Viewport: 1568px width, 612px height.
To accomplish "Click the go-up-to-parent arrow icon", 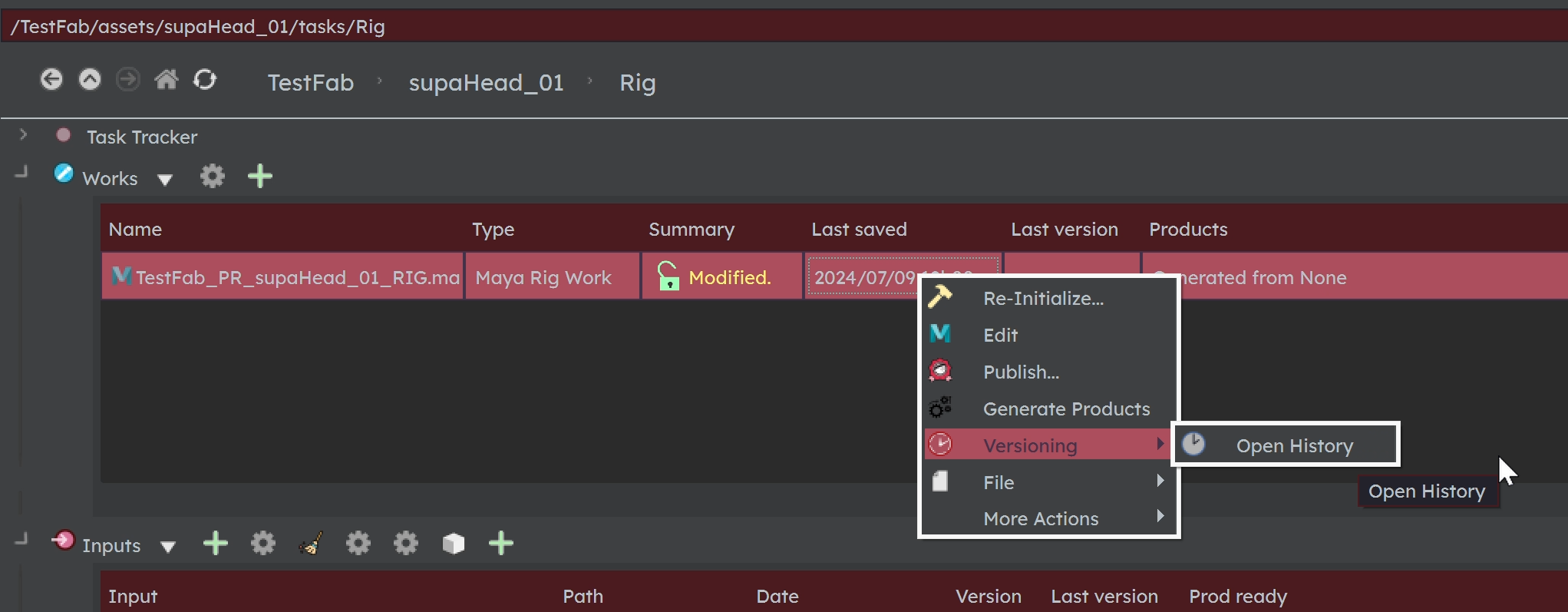I will click(90, 79).
